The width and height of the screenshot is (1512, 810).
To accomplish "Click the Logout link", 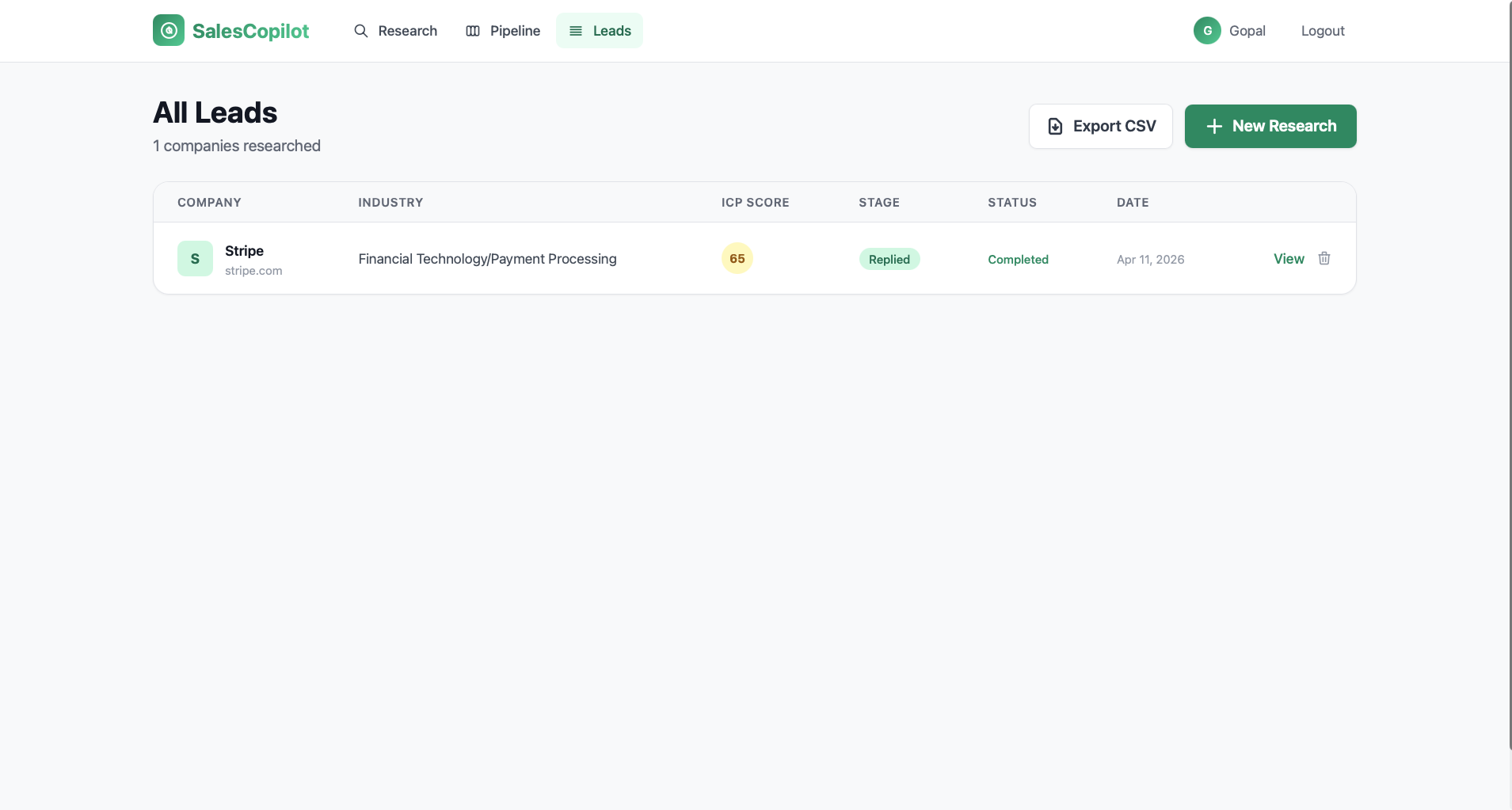I will point(1323,30).
